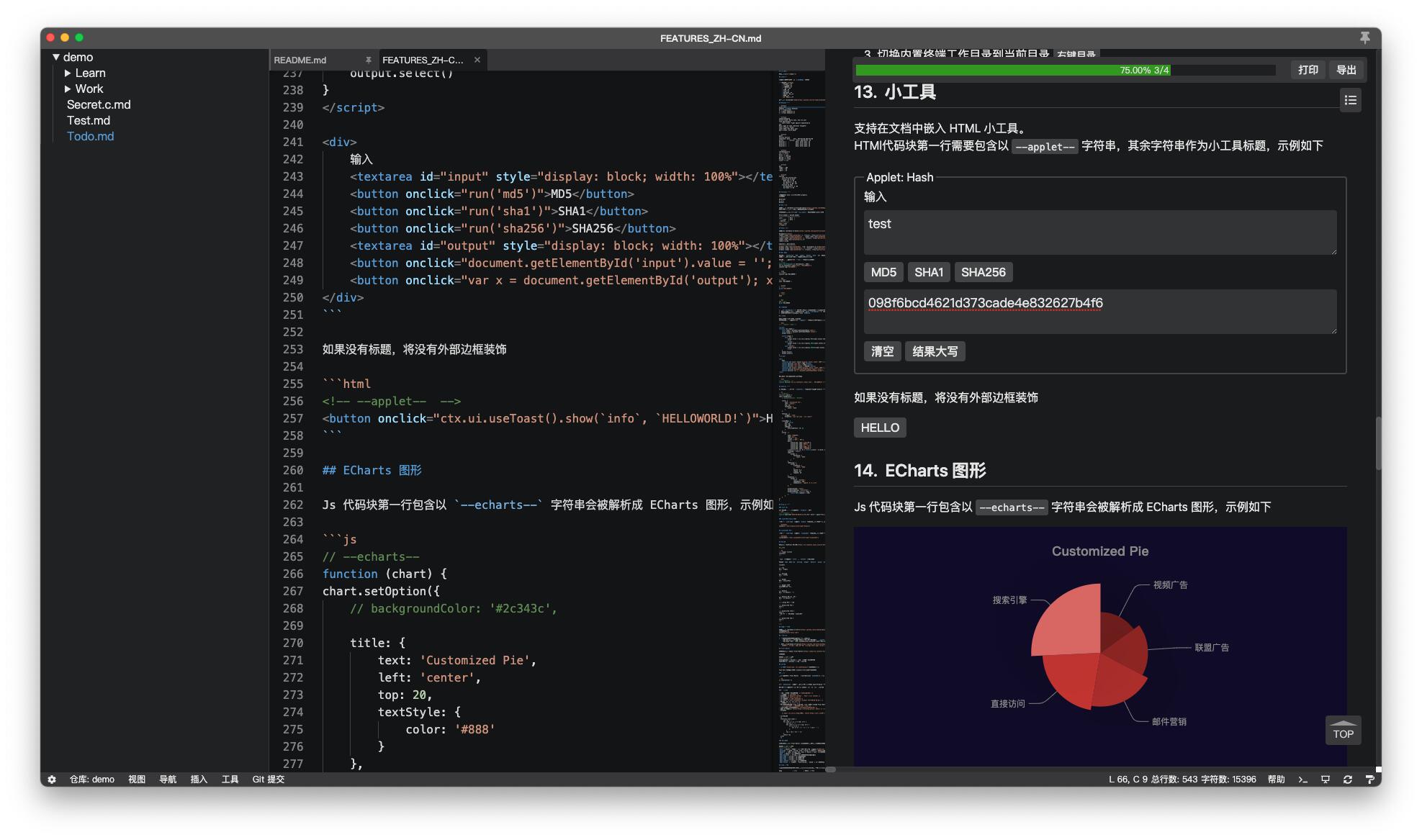
Task: Open Test.md in the file tree
Action: tap(89, 120)
